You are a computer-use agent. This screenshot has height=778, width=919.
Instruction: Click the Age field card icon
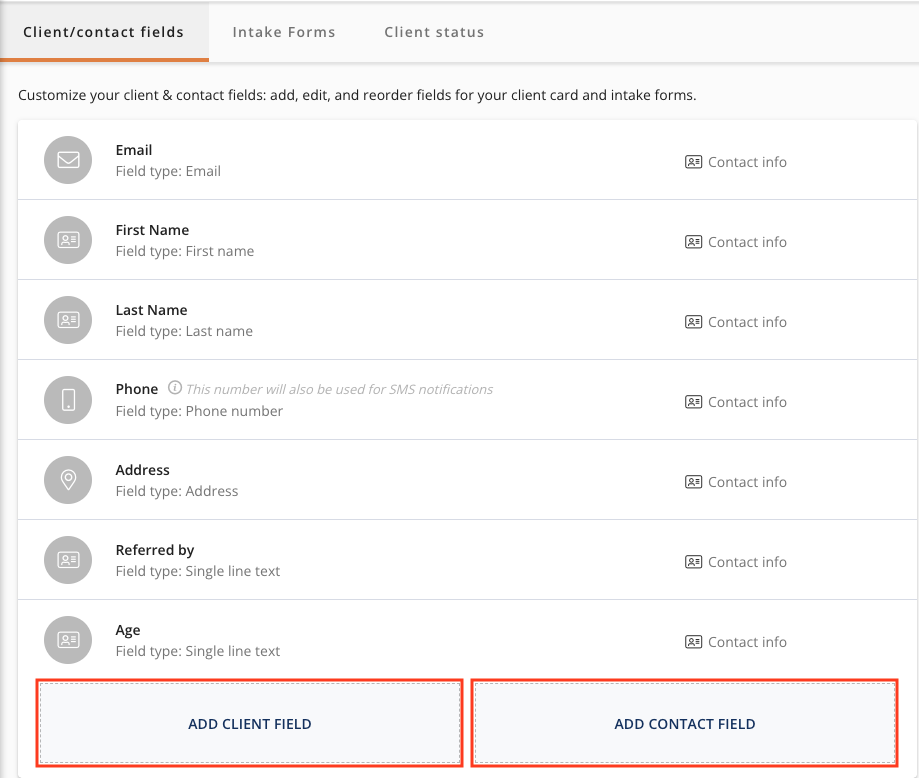(68, 640)
